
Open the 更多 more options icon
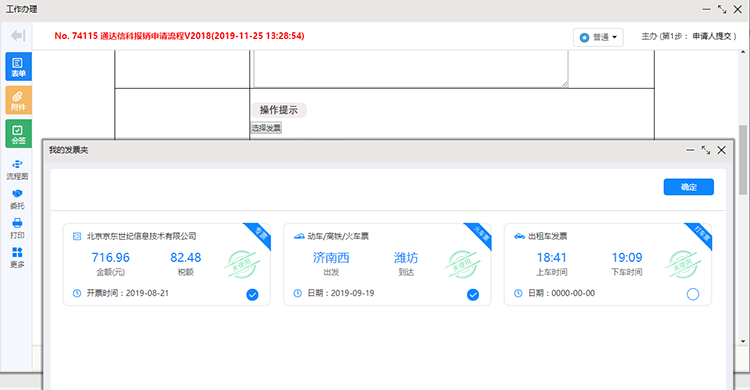pos(17,257)
